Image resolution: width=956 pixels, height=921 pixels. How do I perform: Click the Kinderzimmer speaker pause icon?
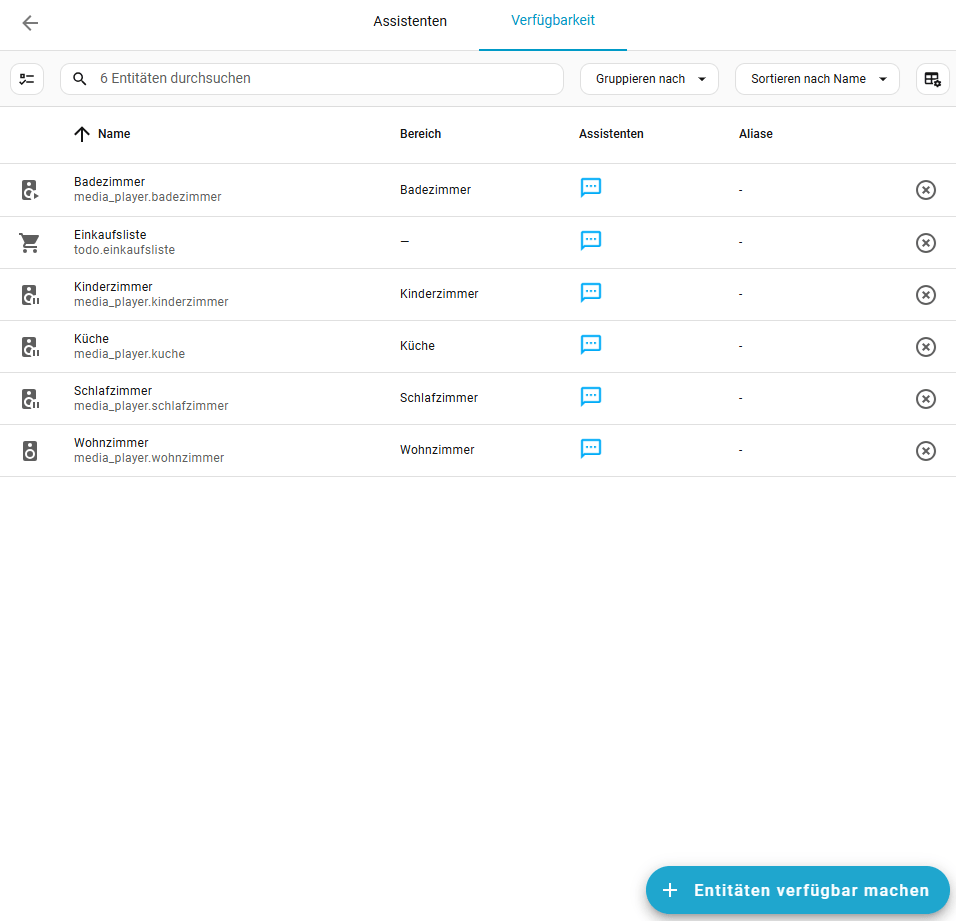(x=30, y=295)
